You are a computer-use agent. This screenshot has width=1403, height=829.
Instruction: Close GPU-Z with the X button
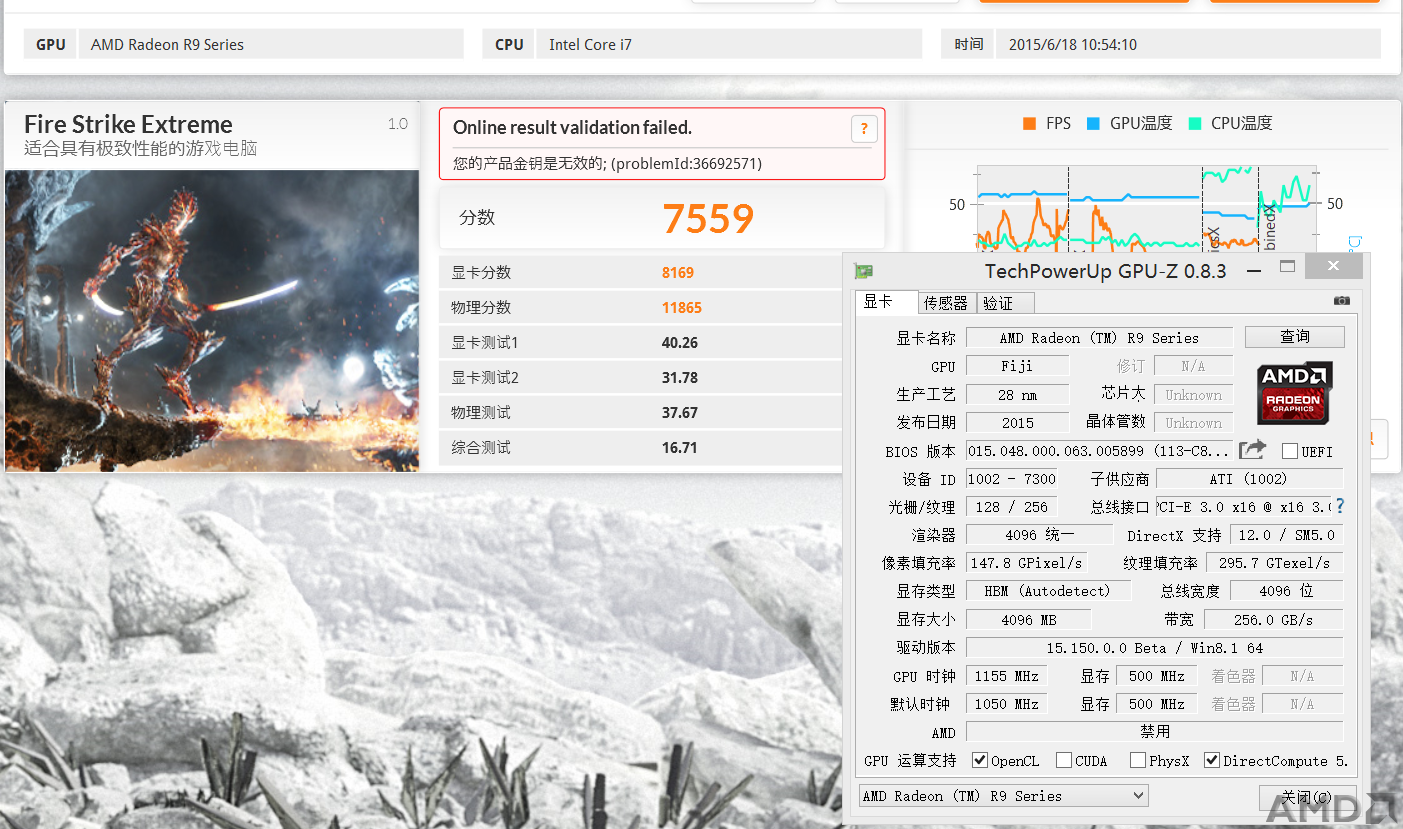click(1333, 266)
